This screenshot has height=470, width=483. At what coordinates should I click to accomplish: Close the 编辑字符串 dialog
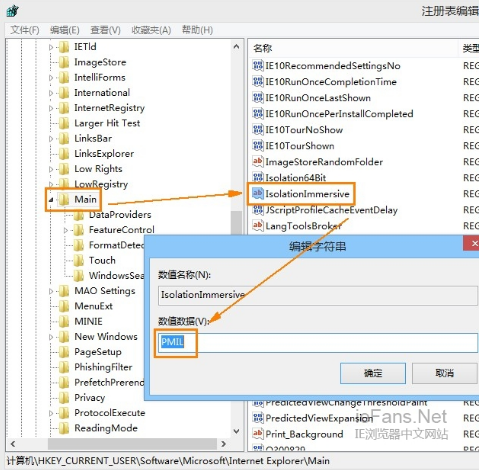tap(472, 244)
